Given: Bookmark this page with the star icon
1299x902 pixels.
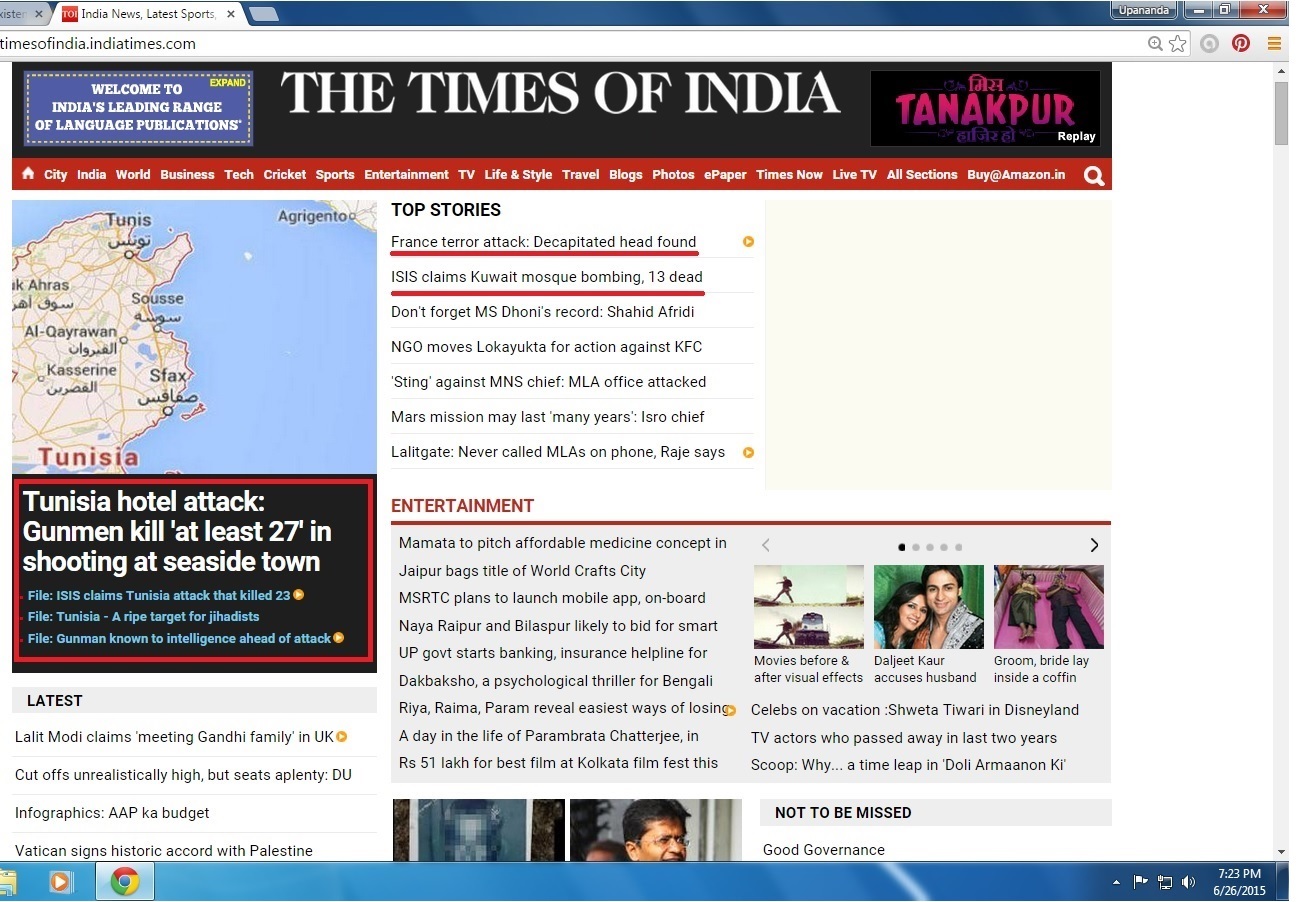Looking at the screenshot, I should [x=1178, y=44].
